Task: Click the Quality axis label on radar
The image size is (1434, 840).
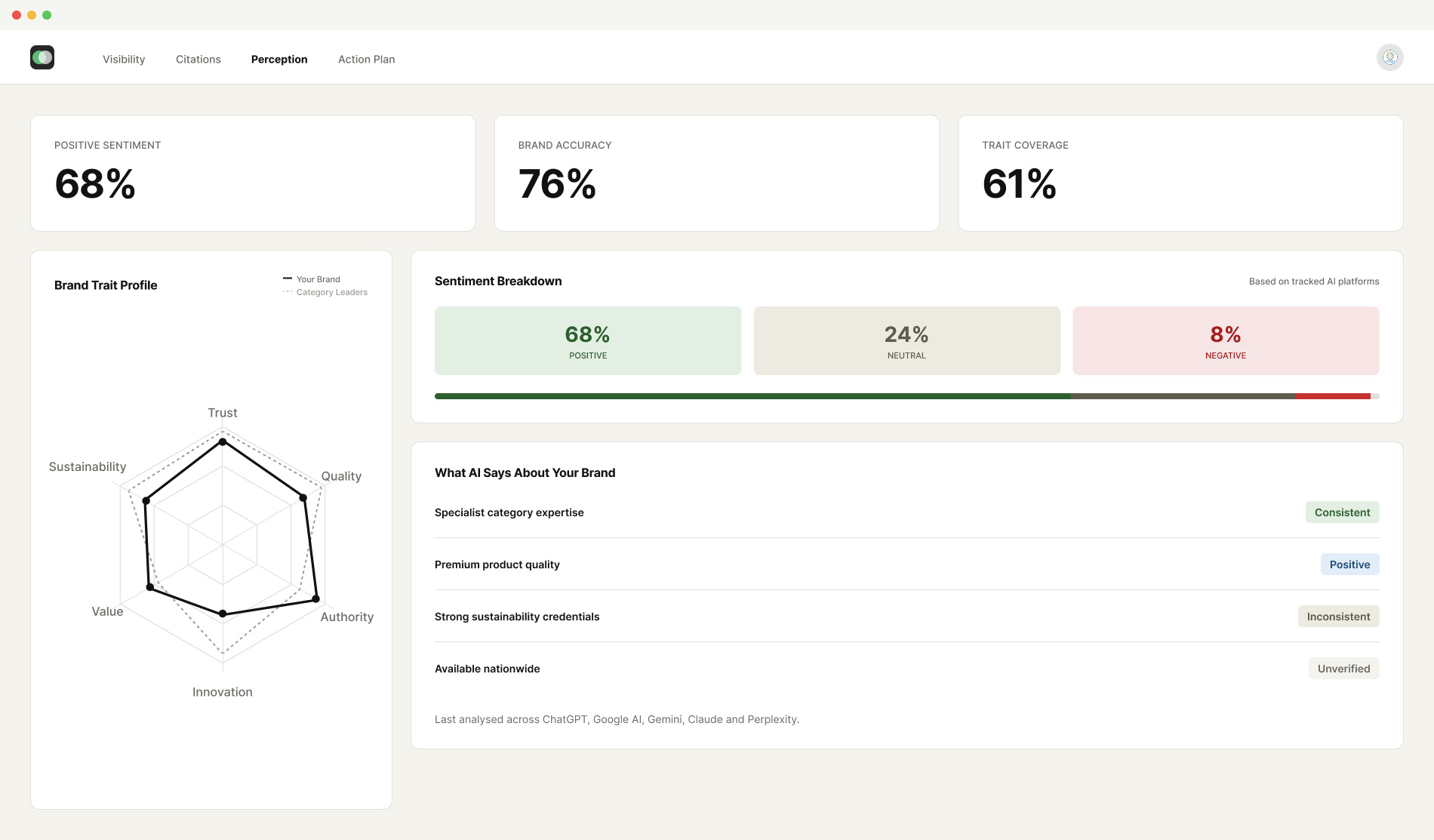Action: point(341,476)
